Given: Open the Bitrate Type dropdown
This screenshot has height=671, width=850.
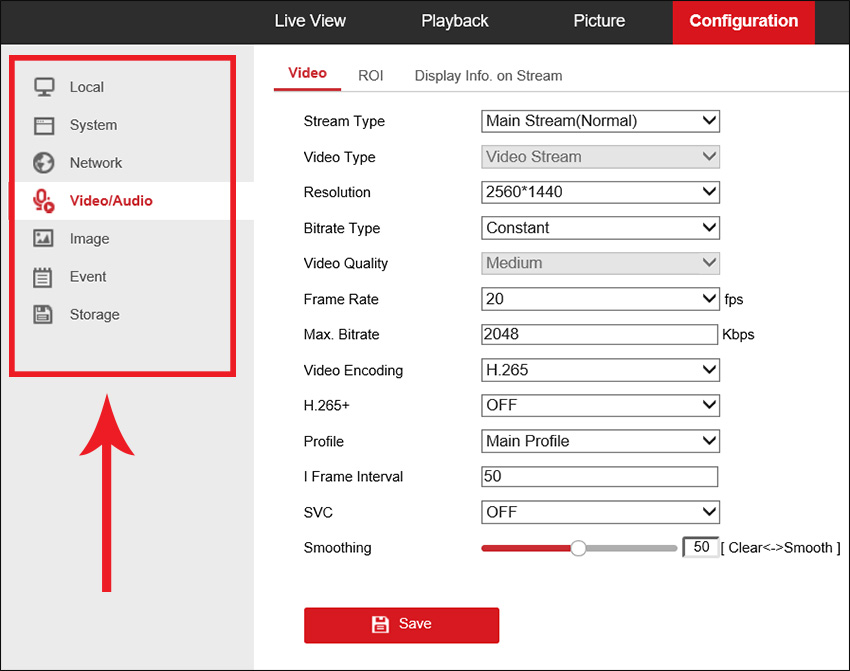Looking at the screenshot, I should 600,228.
